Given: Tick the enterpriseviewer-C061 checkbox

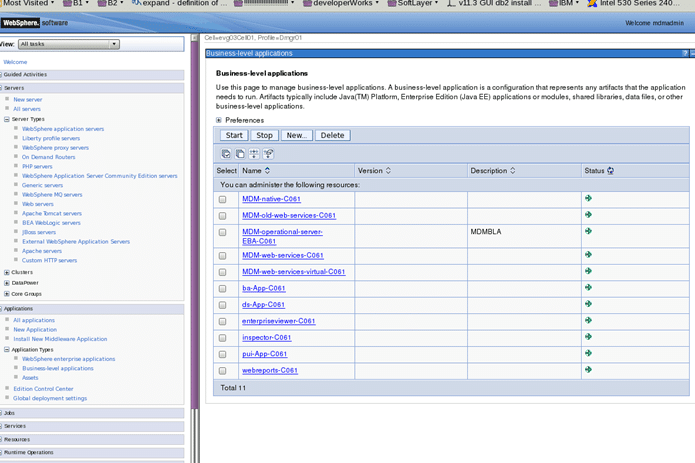Looking at the screenshot, I should click(x=223, y=321).
